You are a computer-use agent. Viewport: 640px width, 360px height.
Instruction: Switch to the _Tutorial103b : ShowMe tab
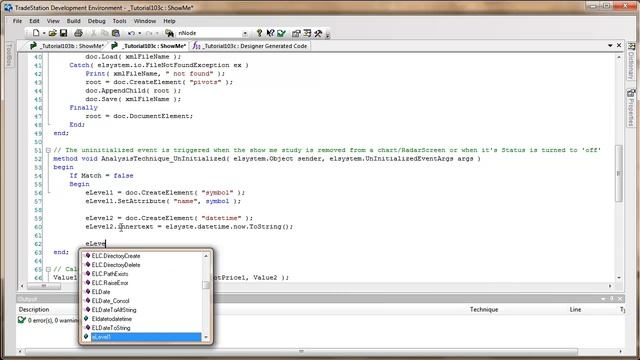point(67,46)
